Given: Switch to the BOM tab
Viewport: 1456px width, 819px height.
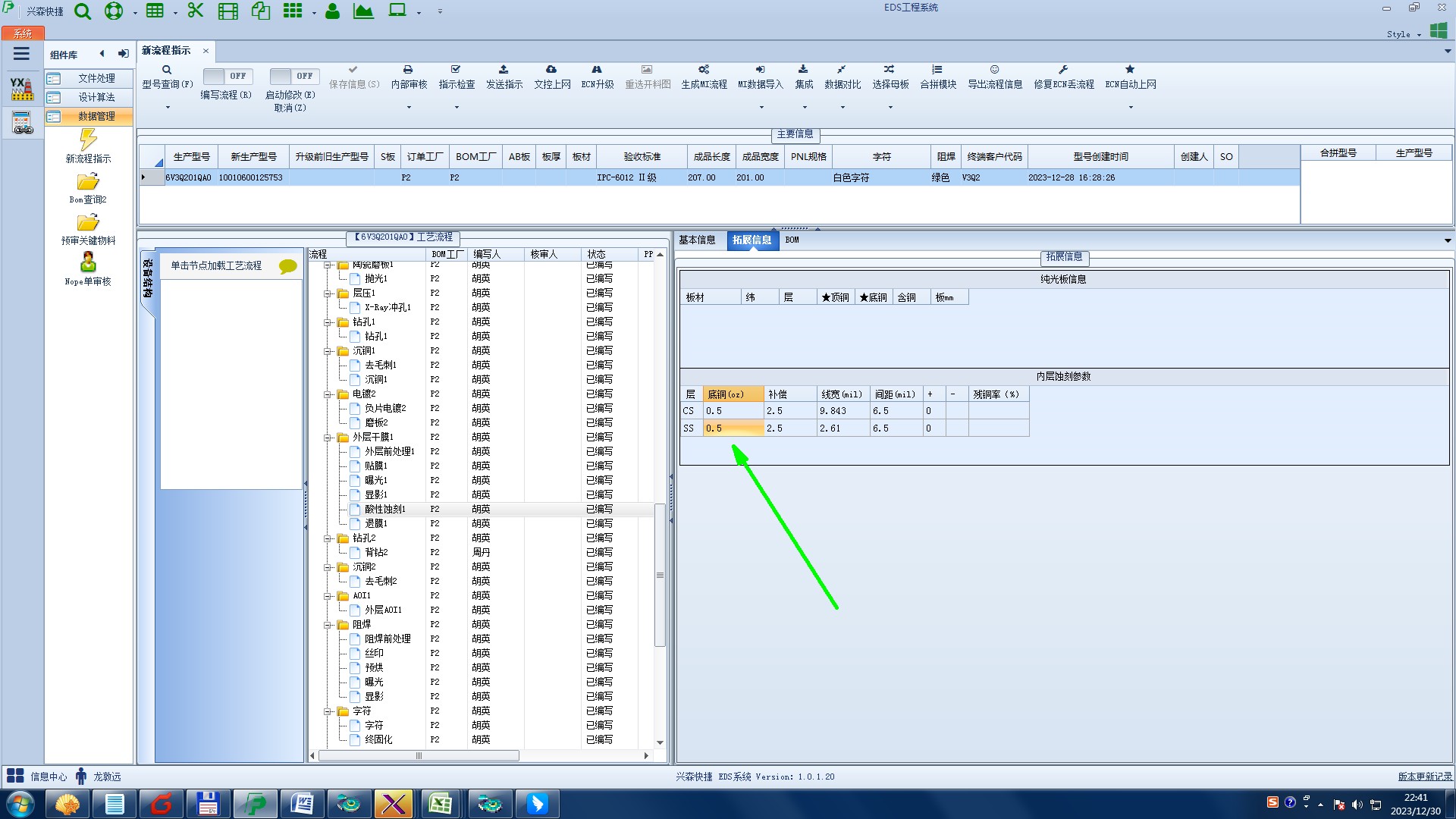Looking at the screenshot, I should point(792,240).
